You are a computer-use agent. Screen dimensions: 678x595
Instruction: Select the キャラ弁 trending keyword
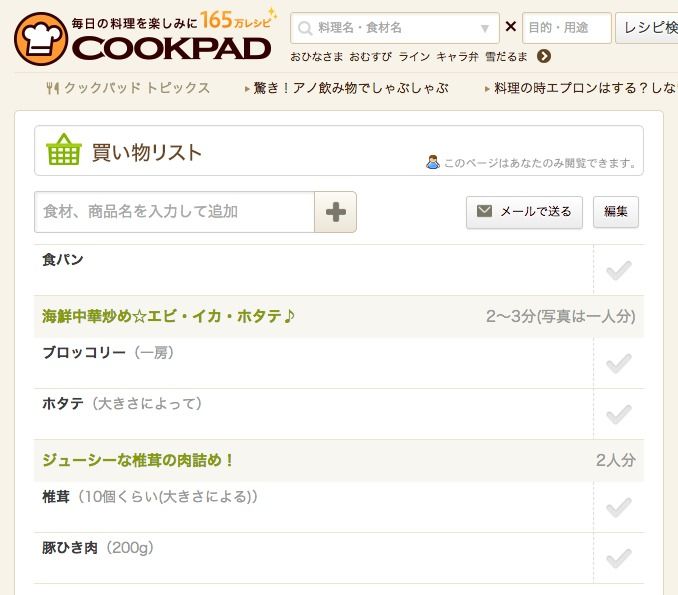coord(457,57)
